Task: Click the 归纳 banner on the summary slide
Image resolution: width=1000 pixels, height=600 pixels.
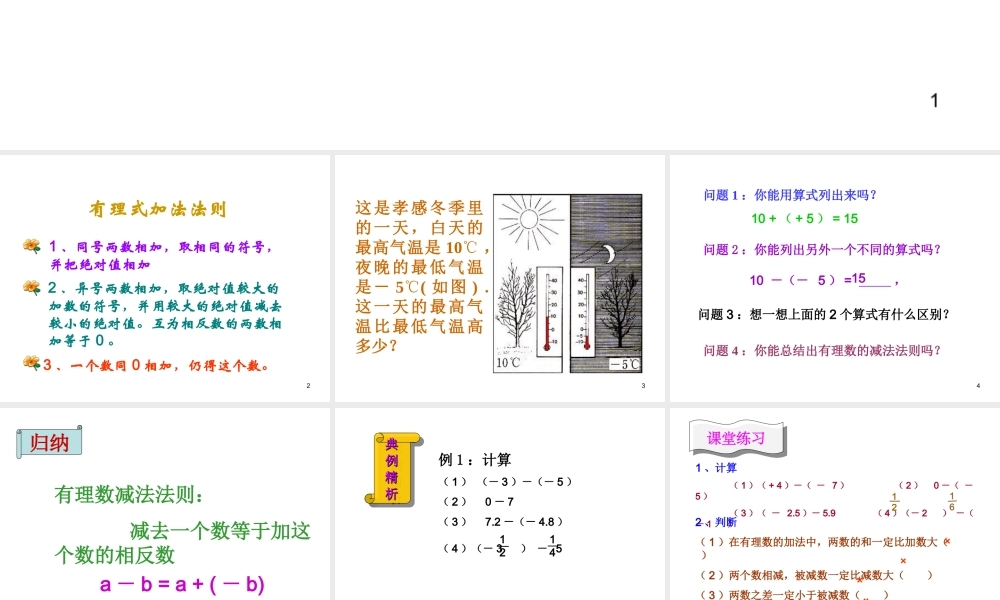Action: point(49,442)
